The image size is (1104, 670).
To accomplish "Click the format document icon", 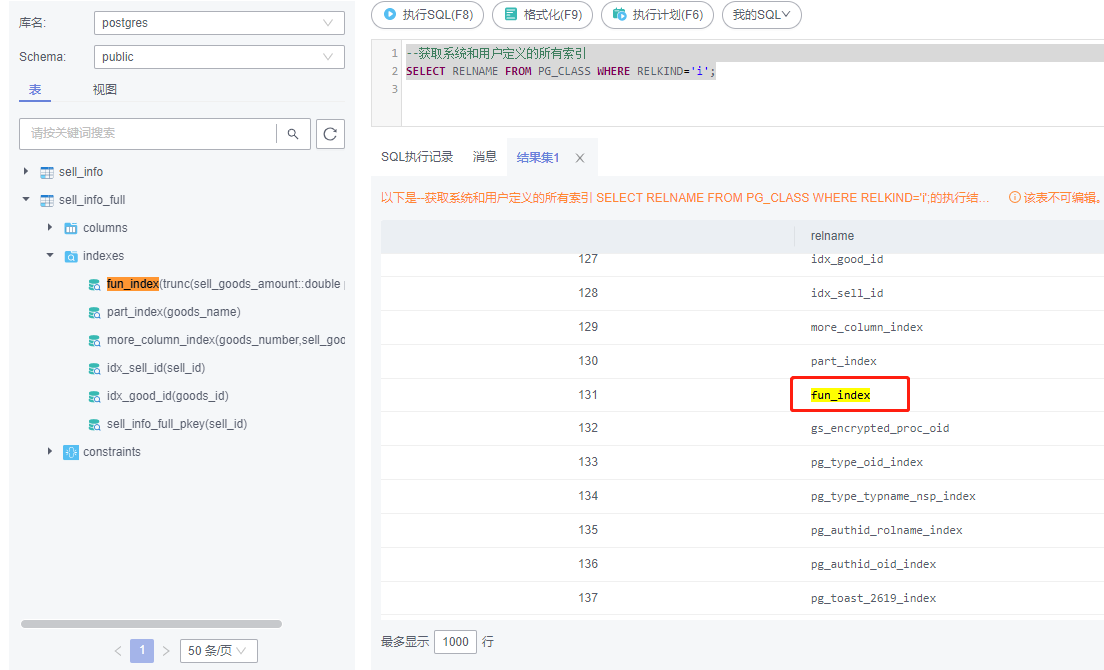I will pos(510,14).
